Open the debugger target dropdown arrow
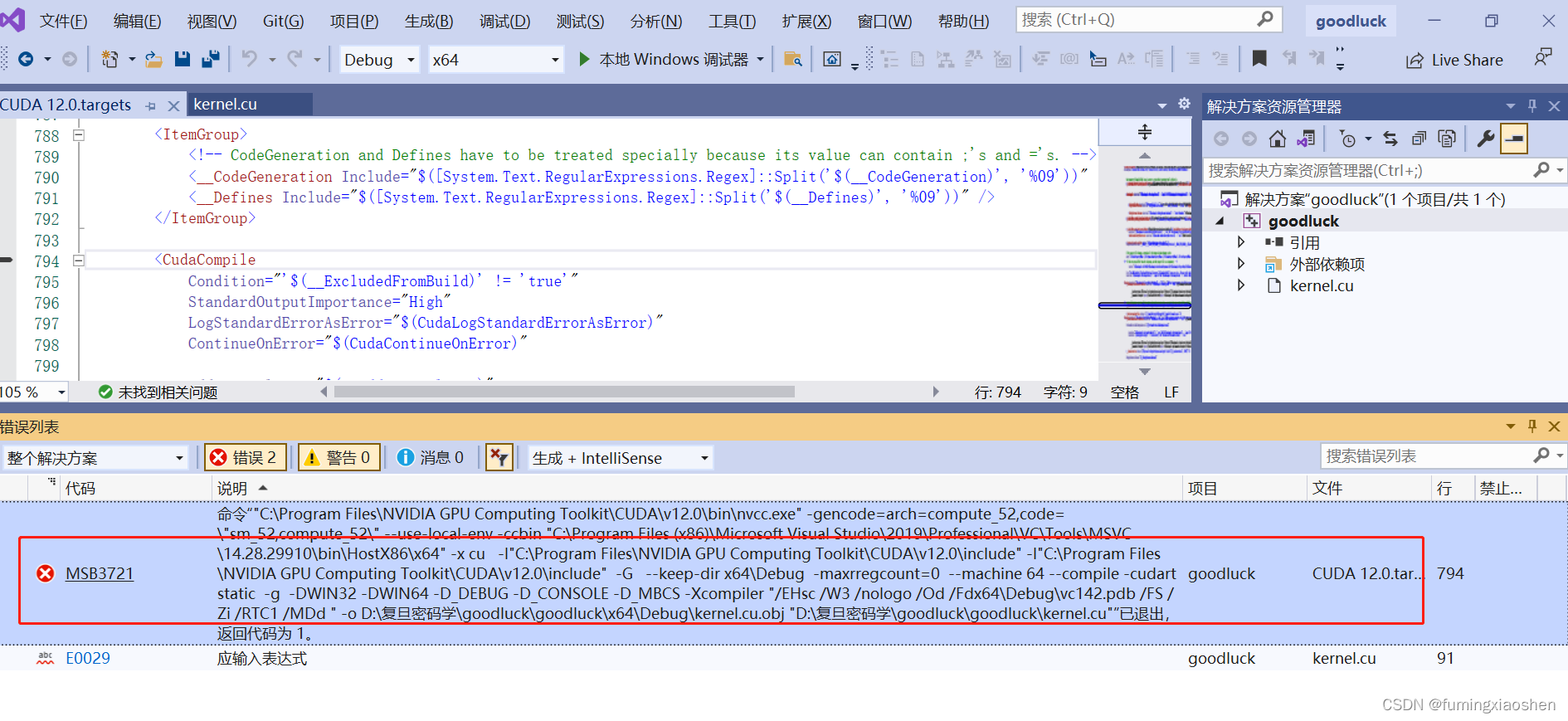1568x721 pixels. [x=760, y=59]
